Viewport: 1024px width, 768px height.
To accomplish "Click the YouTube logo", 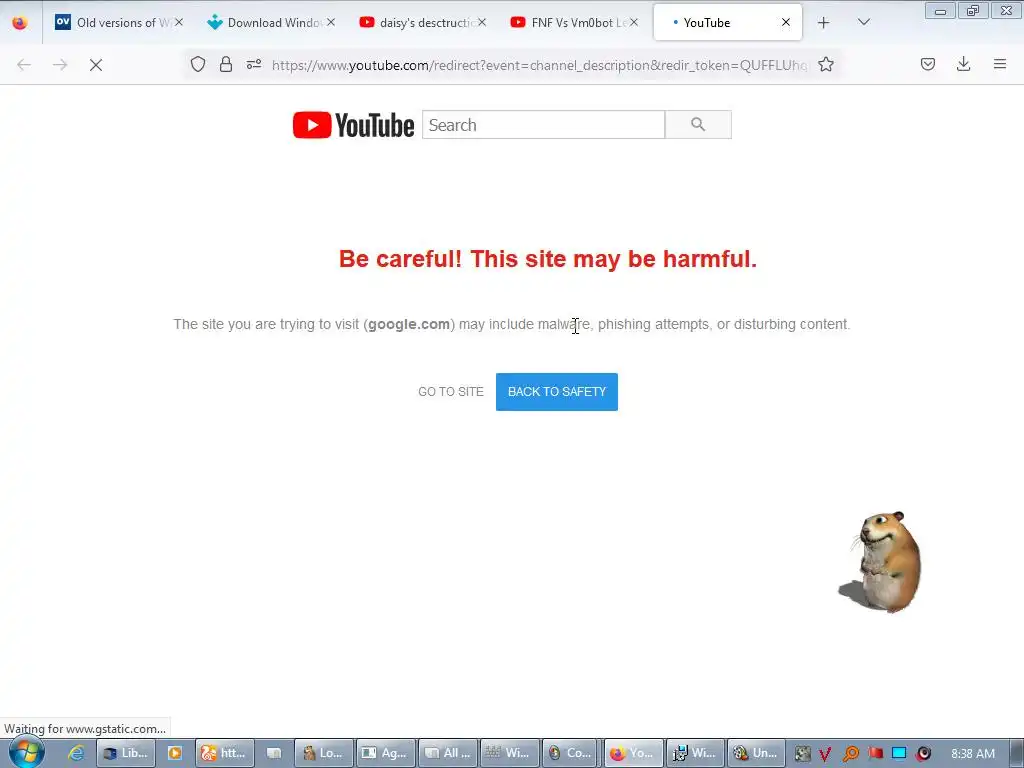I will pos(353,125).
